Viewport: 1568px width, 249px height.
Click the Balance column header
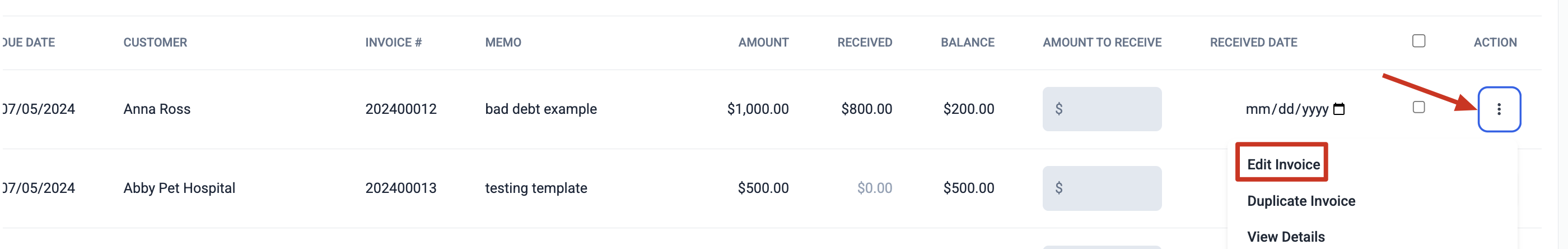[967, 42]
